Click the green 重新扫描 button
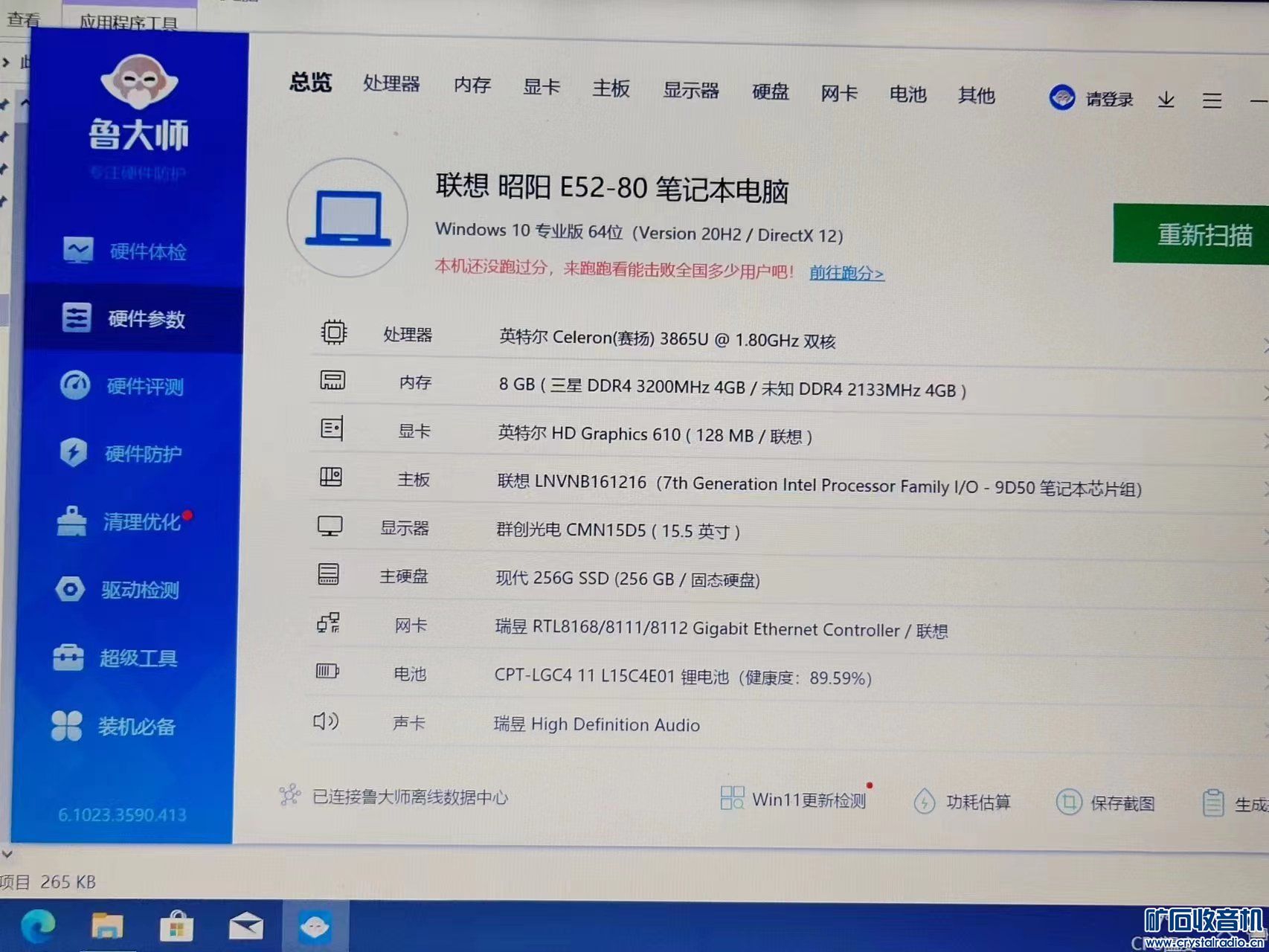The height and width of the screenshot is (952, 1269). pyautogui.click(x=1191, y=234)
